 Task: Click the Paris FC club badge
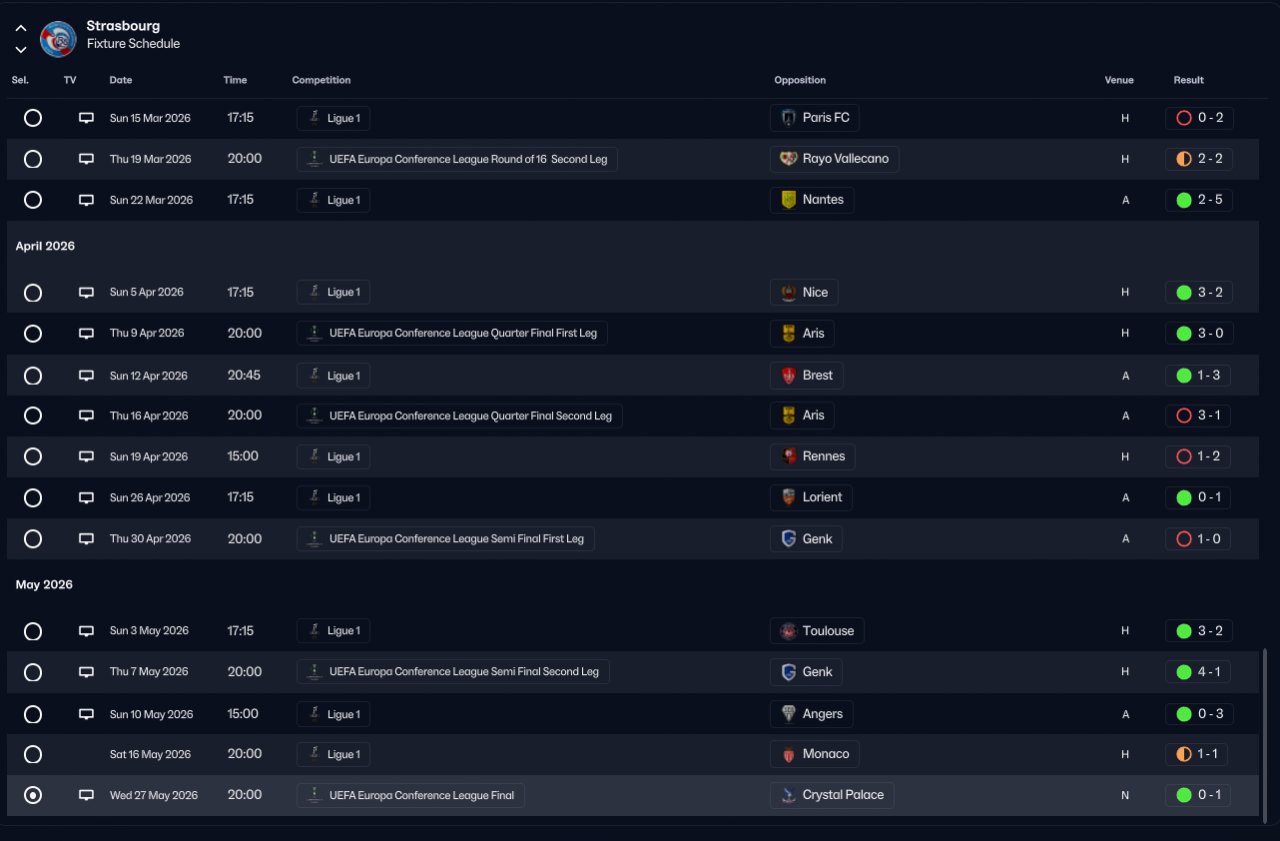click(789, 118)
